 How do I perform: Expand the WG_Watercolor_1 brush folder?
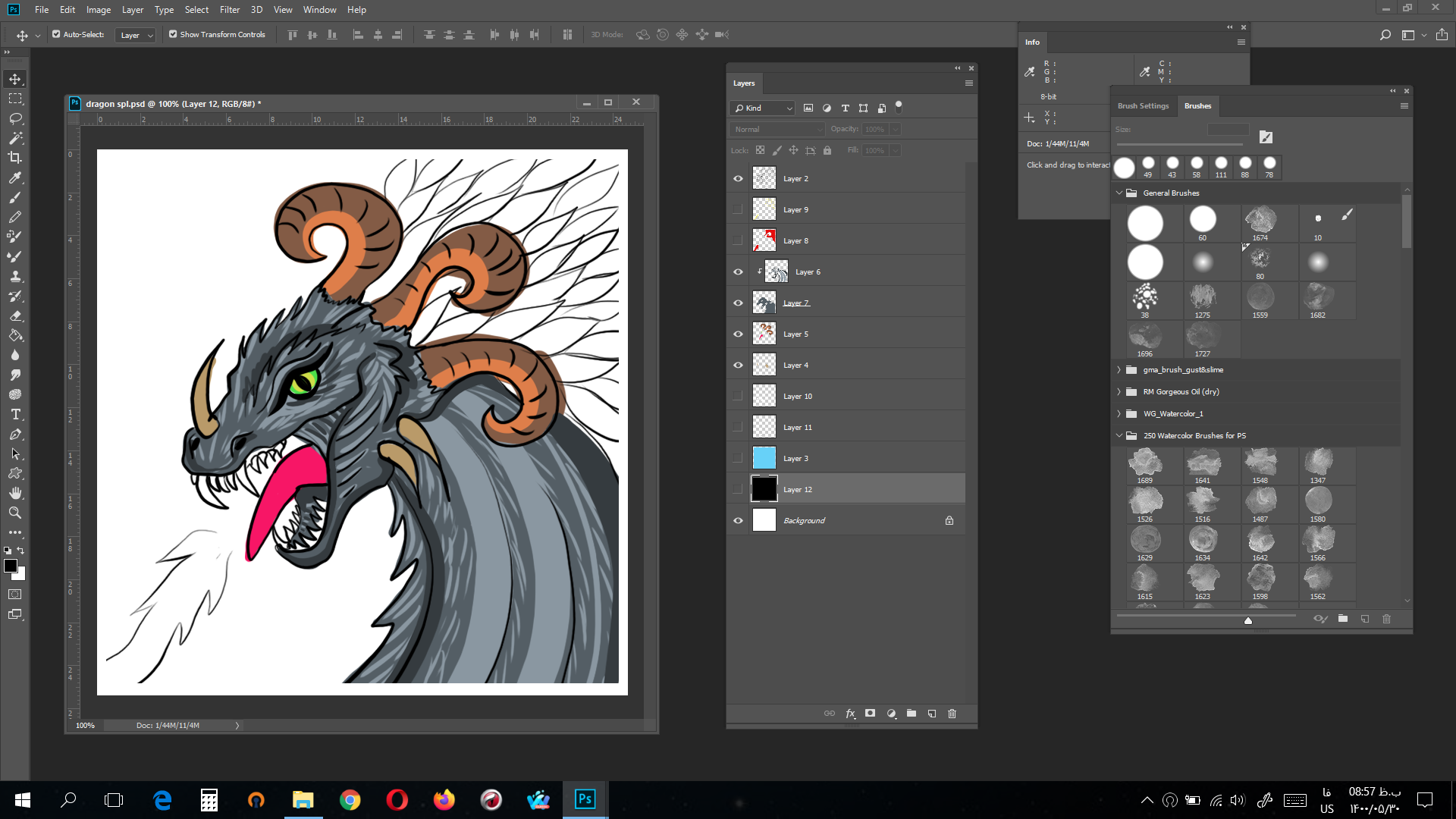coord(1119,413)
